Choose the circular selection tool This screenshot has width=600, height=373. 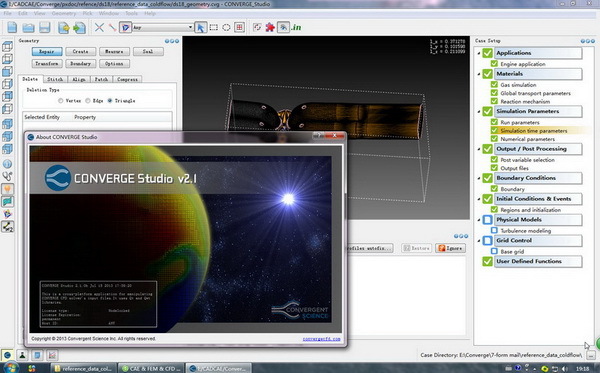pyautogui.click(x=226, y=27)
